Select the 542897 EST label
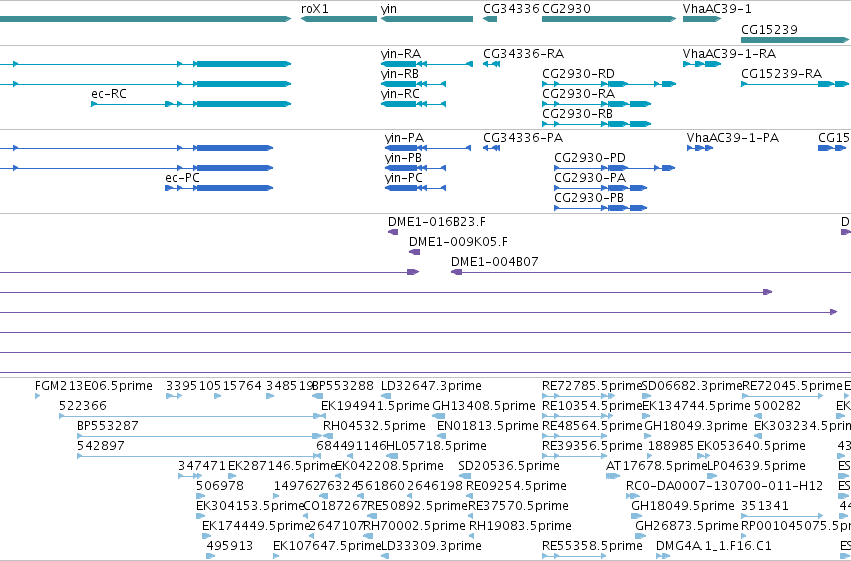This screenshot has height=561, width=851. coord(101,446)
